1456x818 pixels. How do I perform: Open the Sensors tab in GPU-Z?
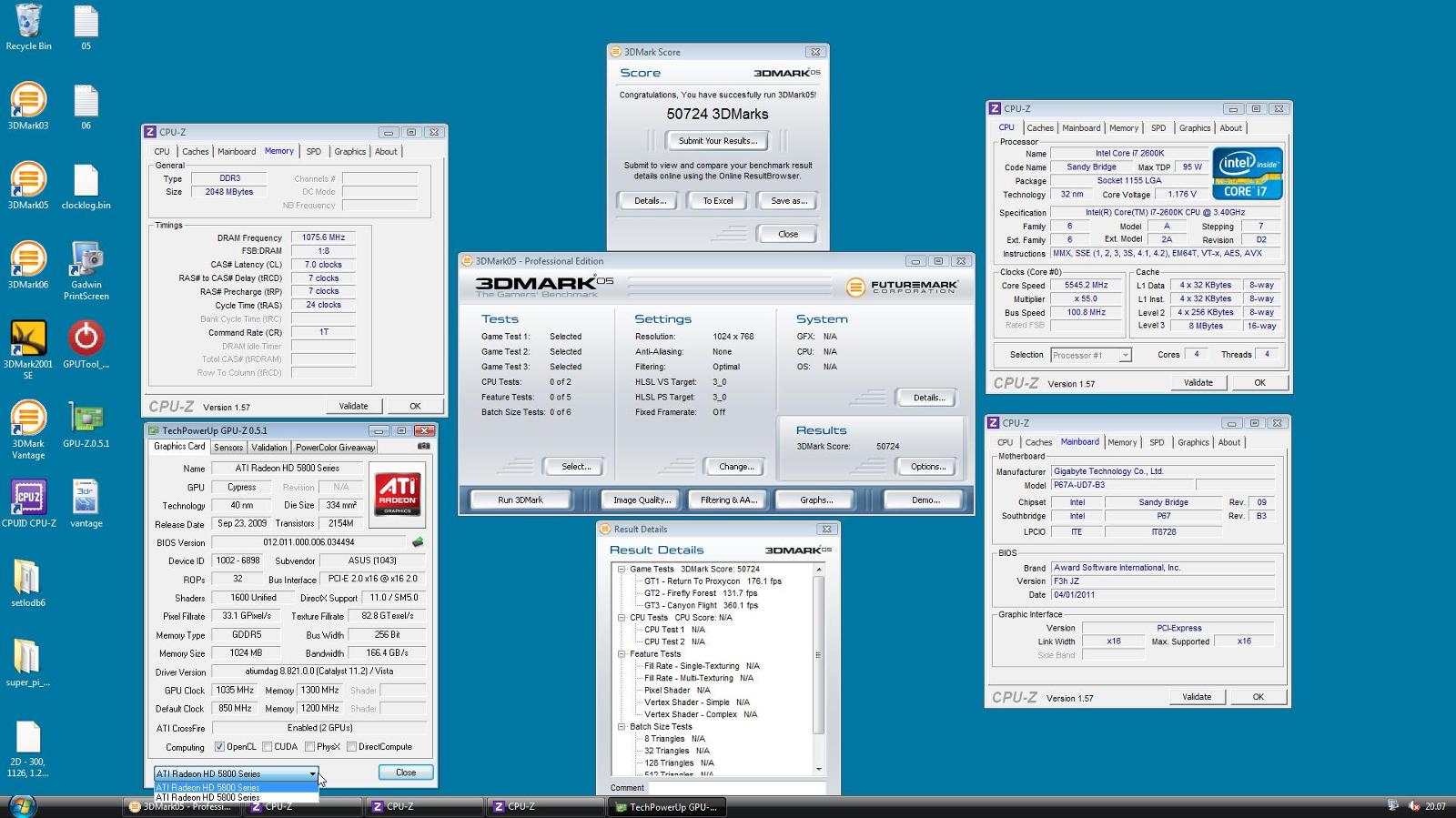(228, 448)
